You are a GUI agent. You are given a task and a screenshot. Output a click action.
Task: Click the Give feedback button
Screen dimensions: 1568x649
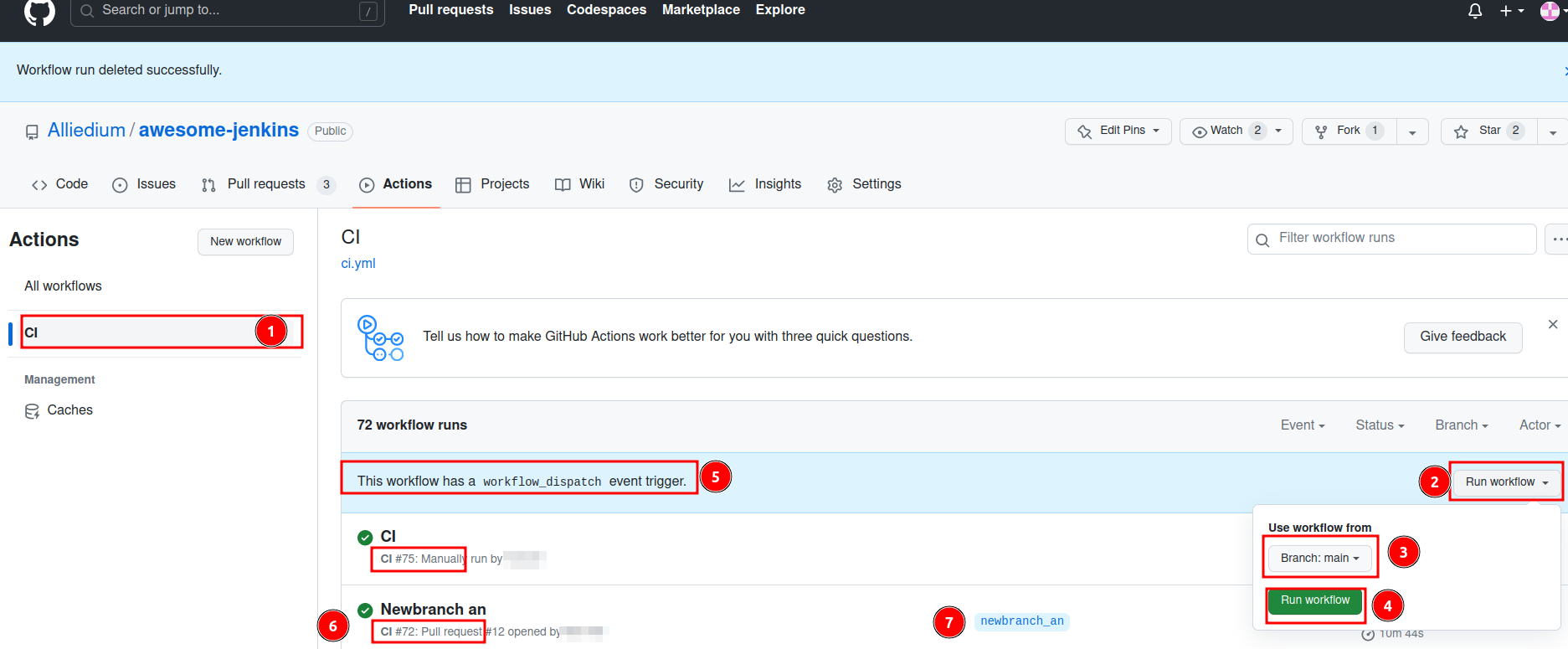tap(1463, 337)
